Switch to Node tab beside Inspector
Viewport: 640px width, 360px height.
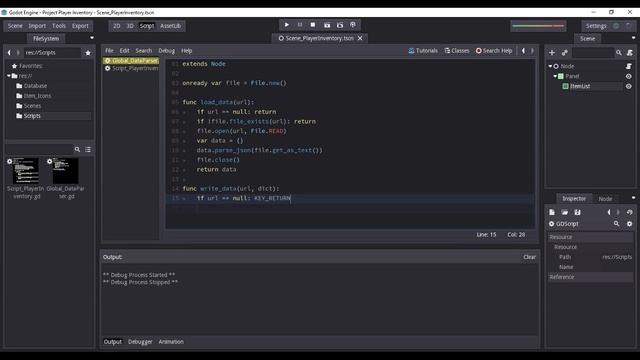pos(605,199)
